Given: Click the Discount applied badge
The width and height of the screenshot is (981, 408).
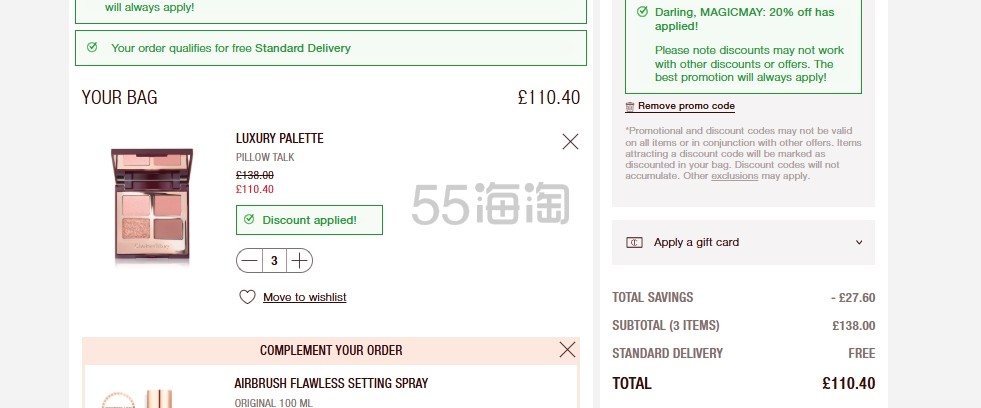Looking at the screenshot, I should (309, 220).
